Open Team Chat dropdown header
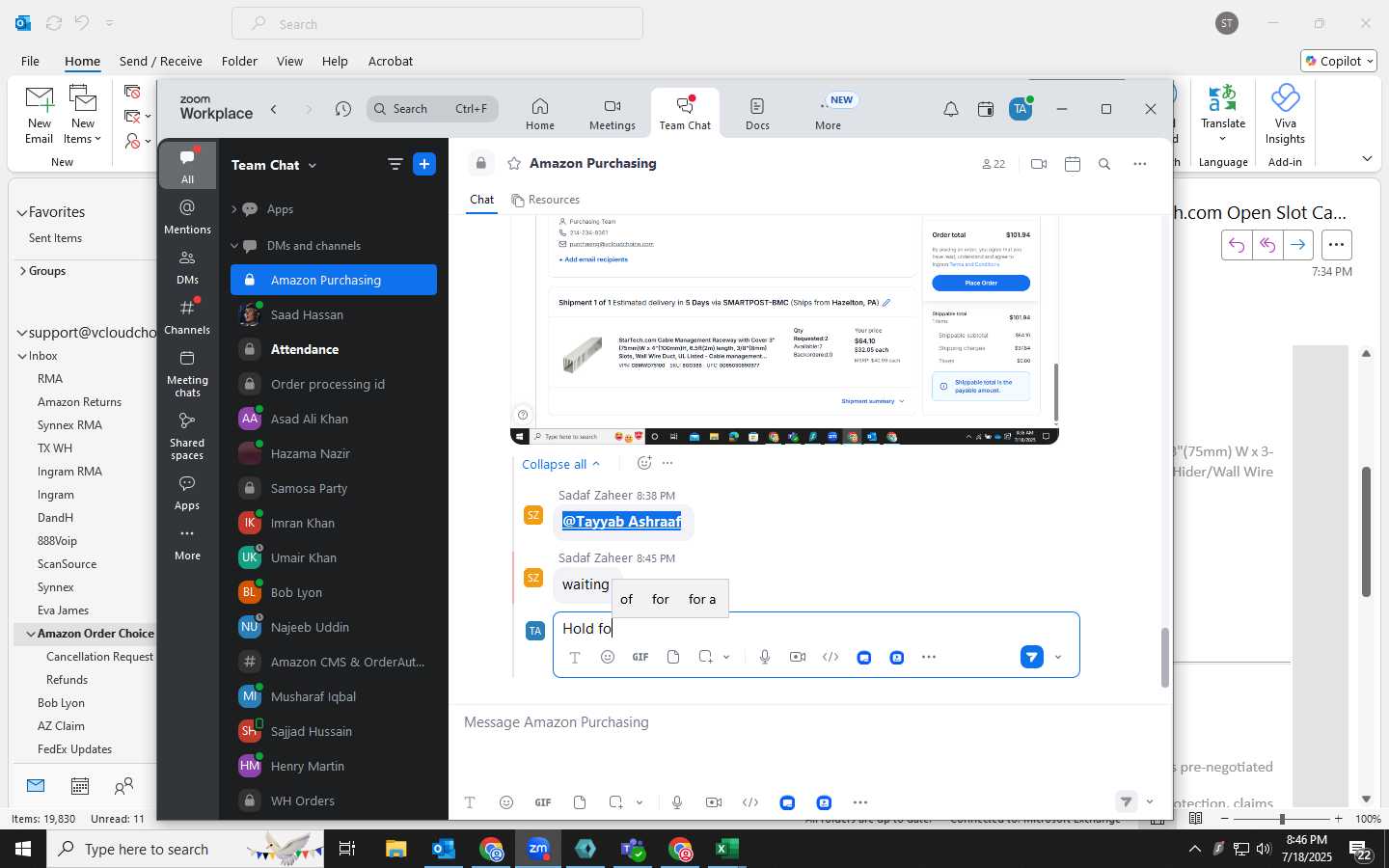The width and height of the screenshot is (1389, 868). (x=274, y=165)
